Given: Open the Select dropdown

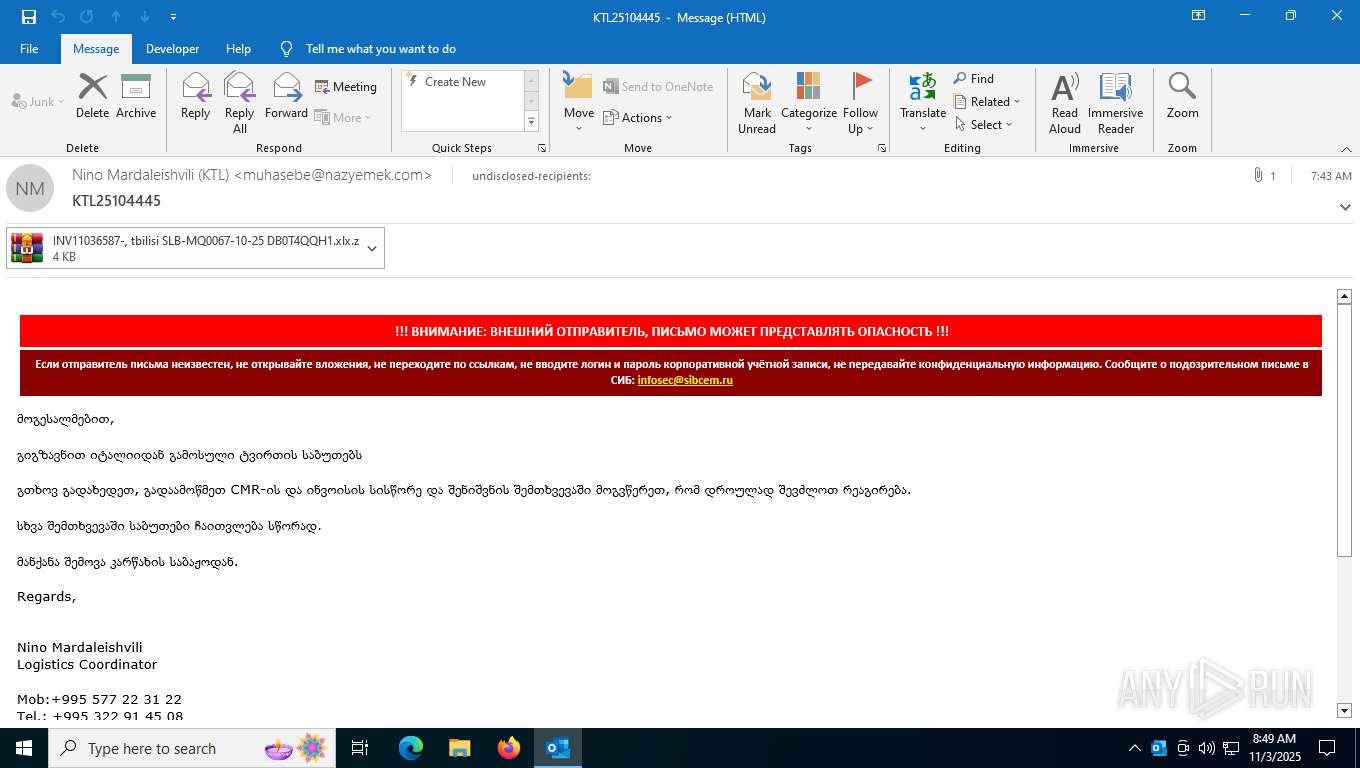Looking at the screenshot, I should [983, 124].
